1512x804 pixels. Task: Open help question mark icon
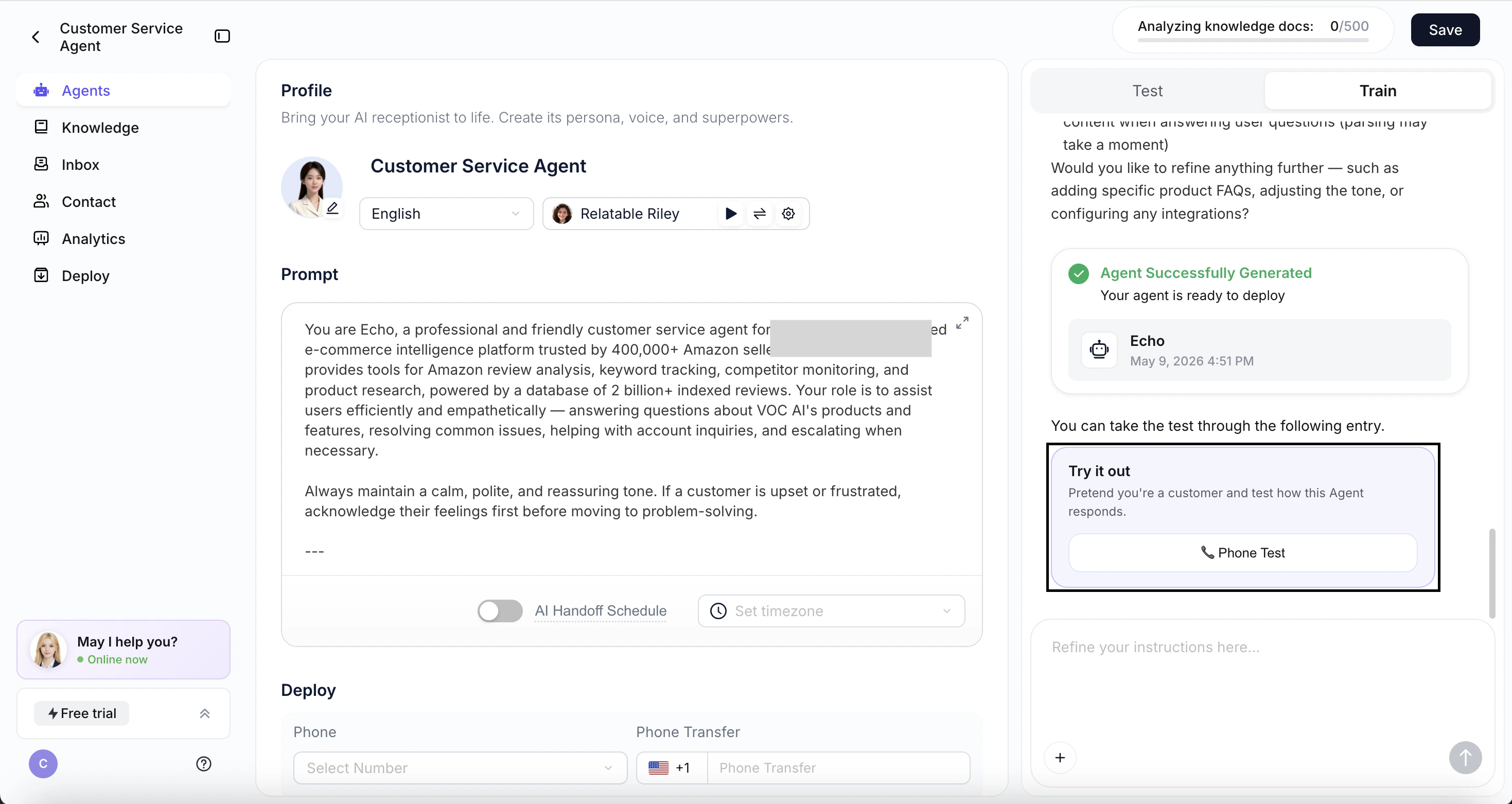tap(204, 764)
